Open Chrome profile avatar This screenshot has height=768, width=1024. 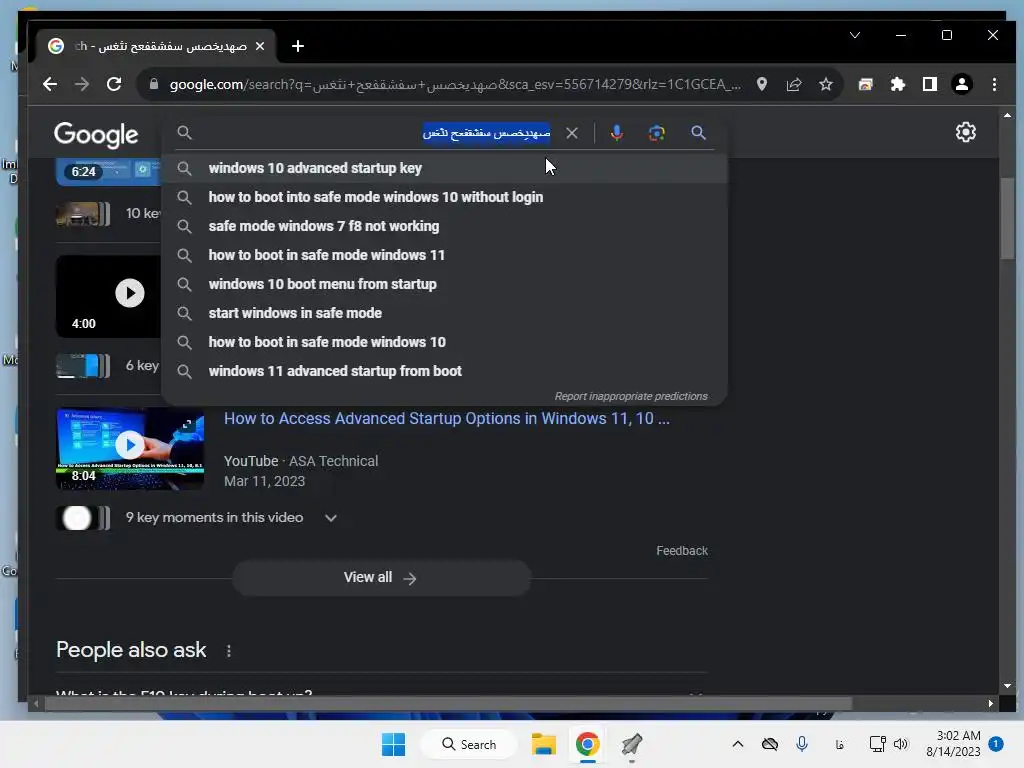click(x=962, y=84)
